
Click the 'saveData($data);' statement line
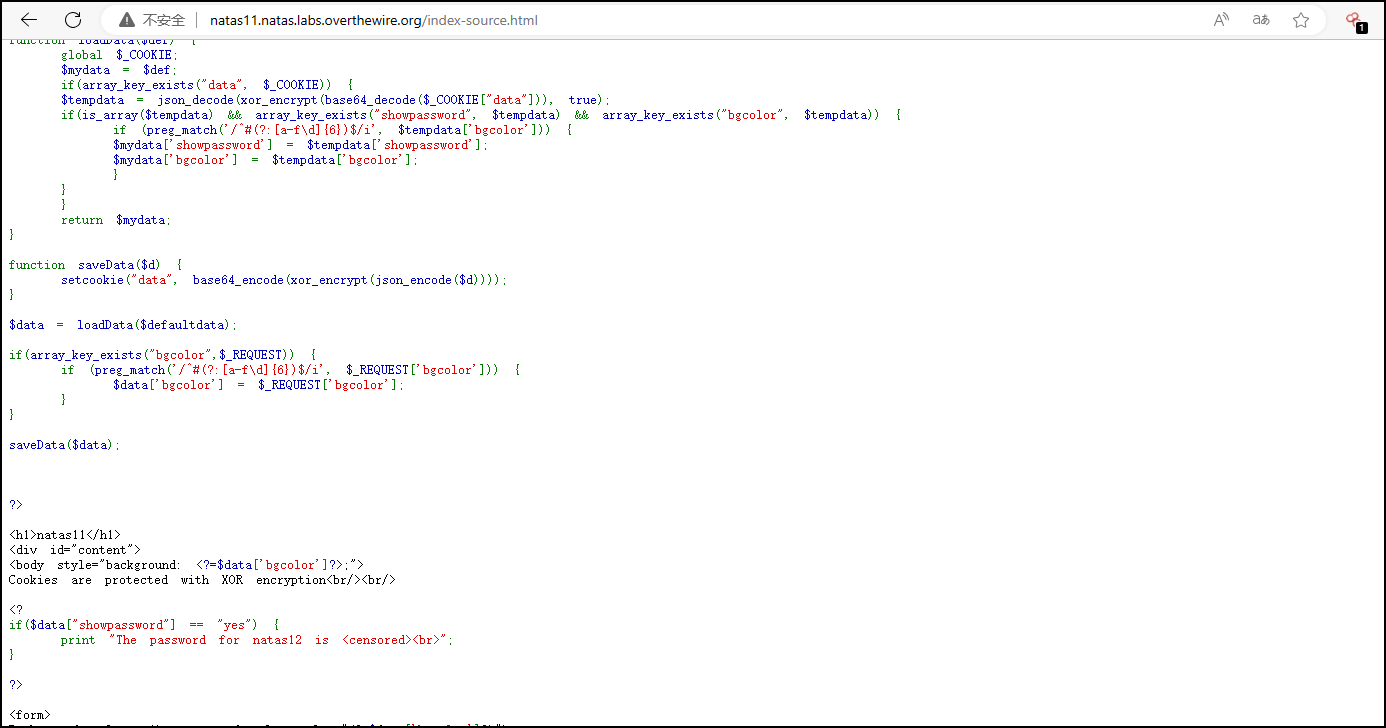64,445
